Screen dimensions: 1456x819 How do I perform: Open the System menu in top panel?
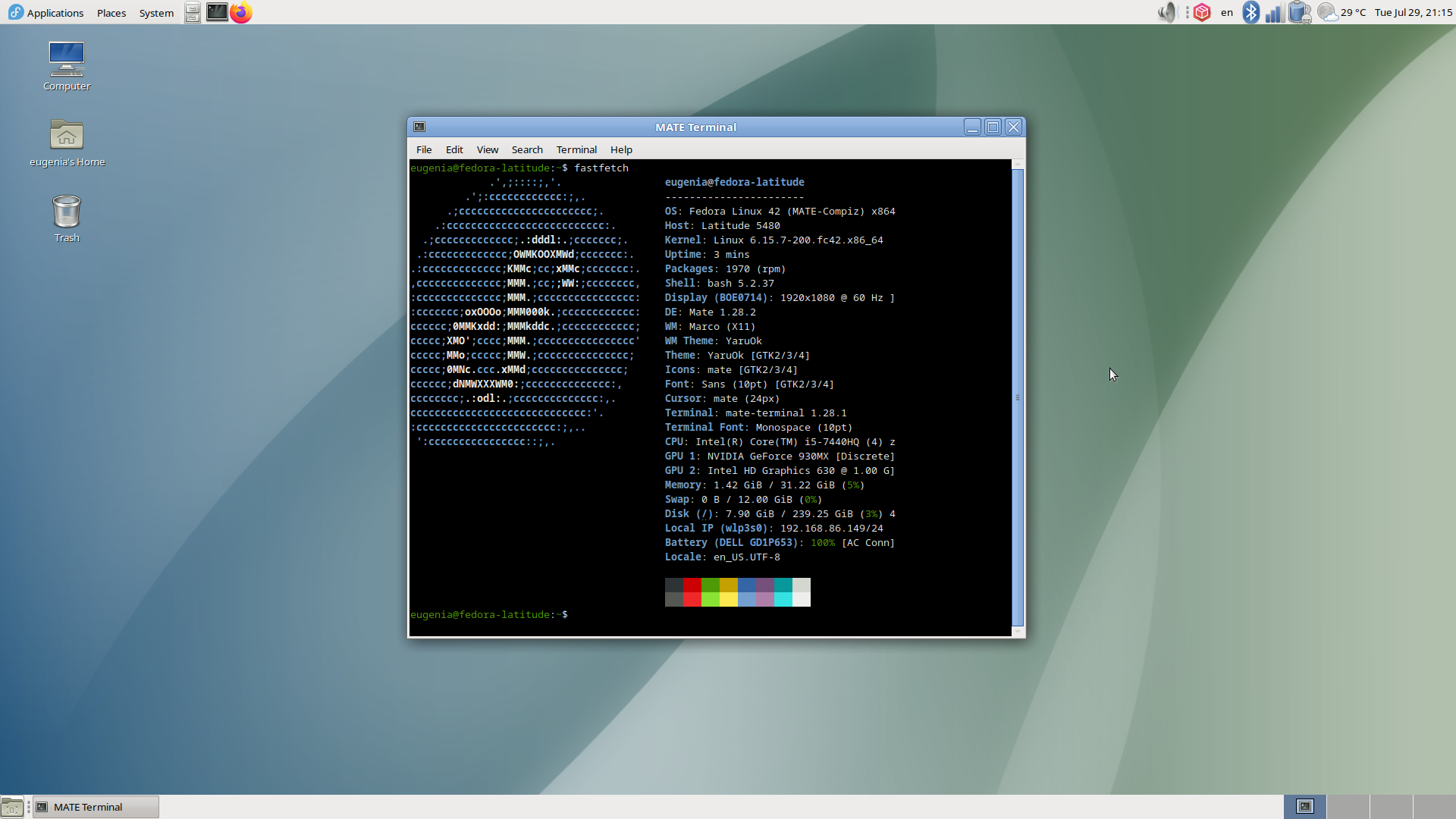pyautogui.click(x=156, y=13)
